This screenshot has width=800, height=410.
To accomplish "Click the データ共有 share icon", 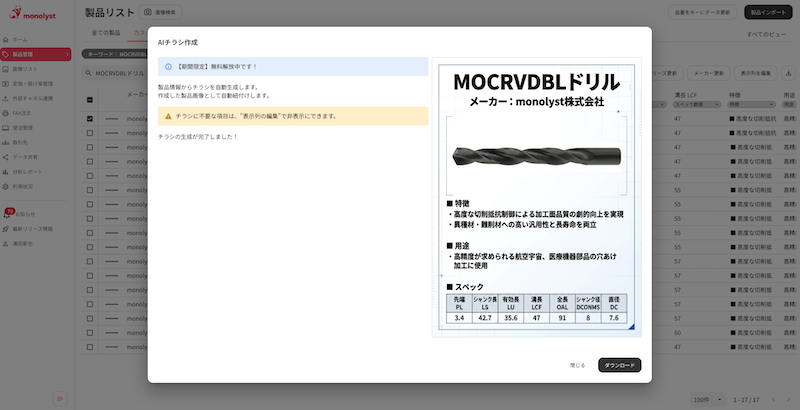I will point(6,157).
